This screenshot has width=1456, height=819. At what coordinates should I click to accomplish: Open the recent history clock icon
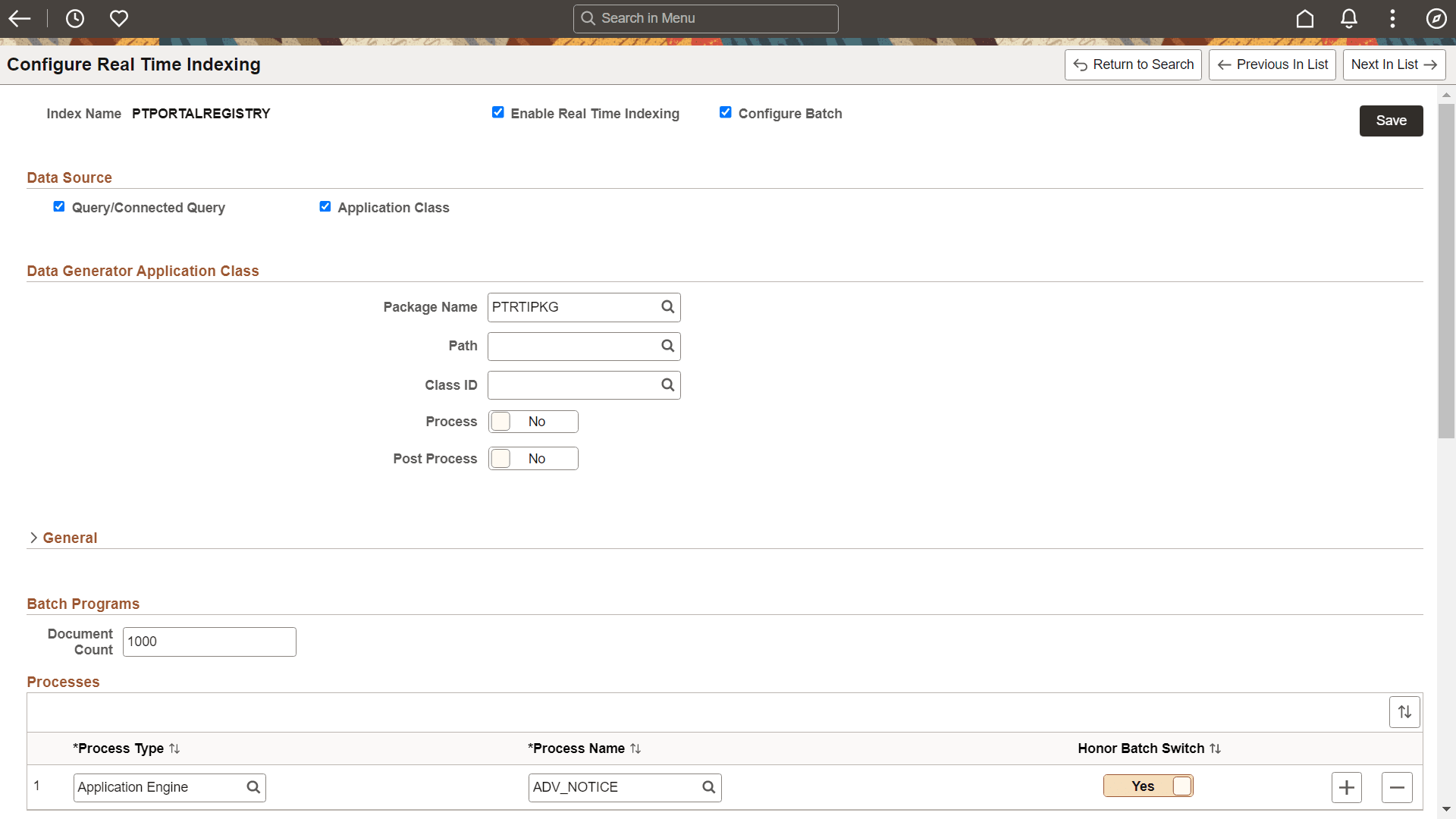[x=74, y=18]
